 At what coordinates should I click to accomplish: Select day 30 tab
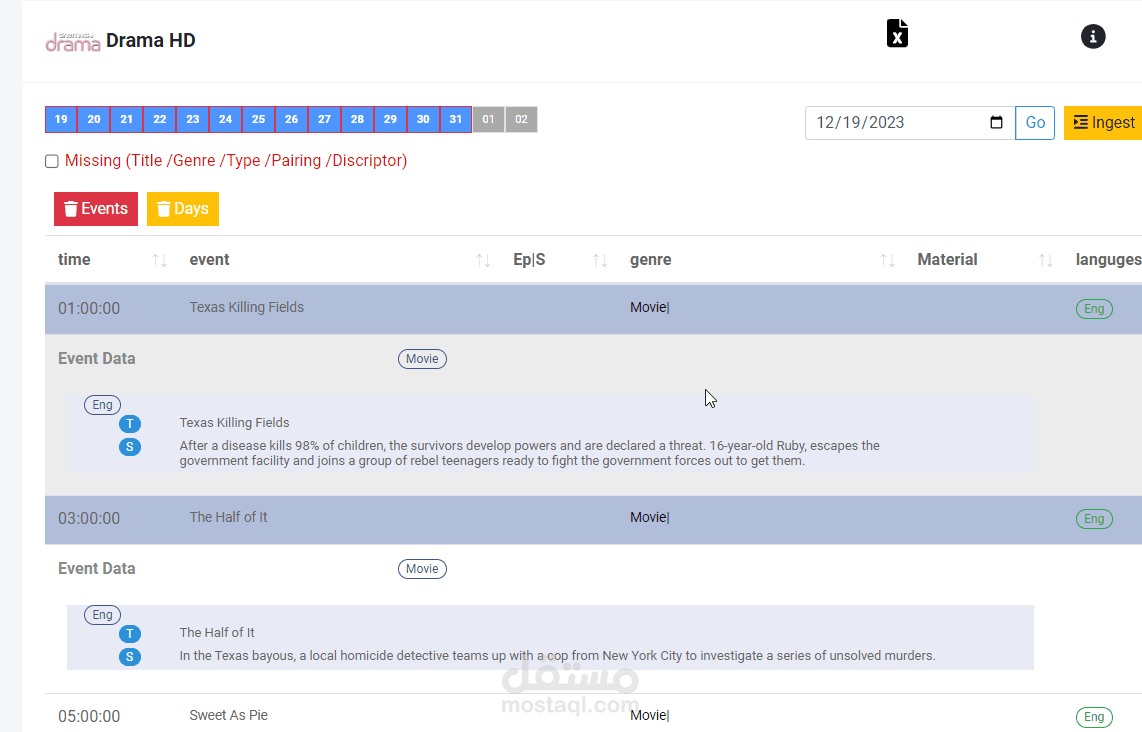[423, 119]
